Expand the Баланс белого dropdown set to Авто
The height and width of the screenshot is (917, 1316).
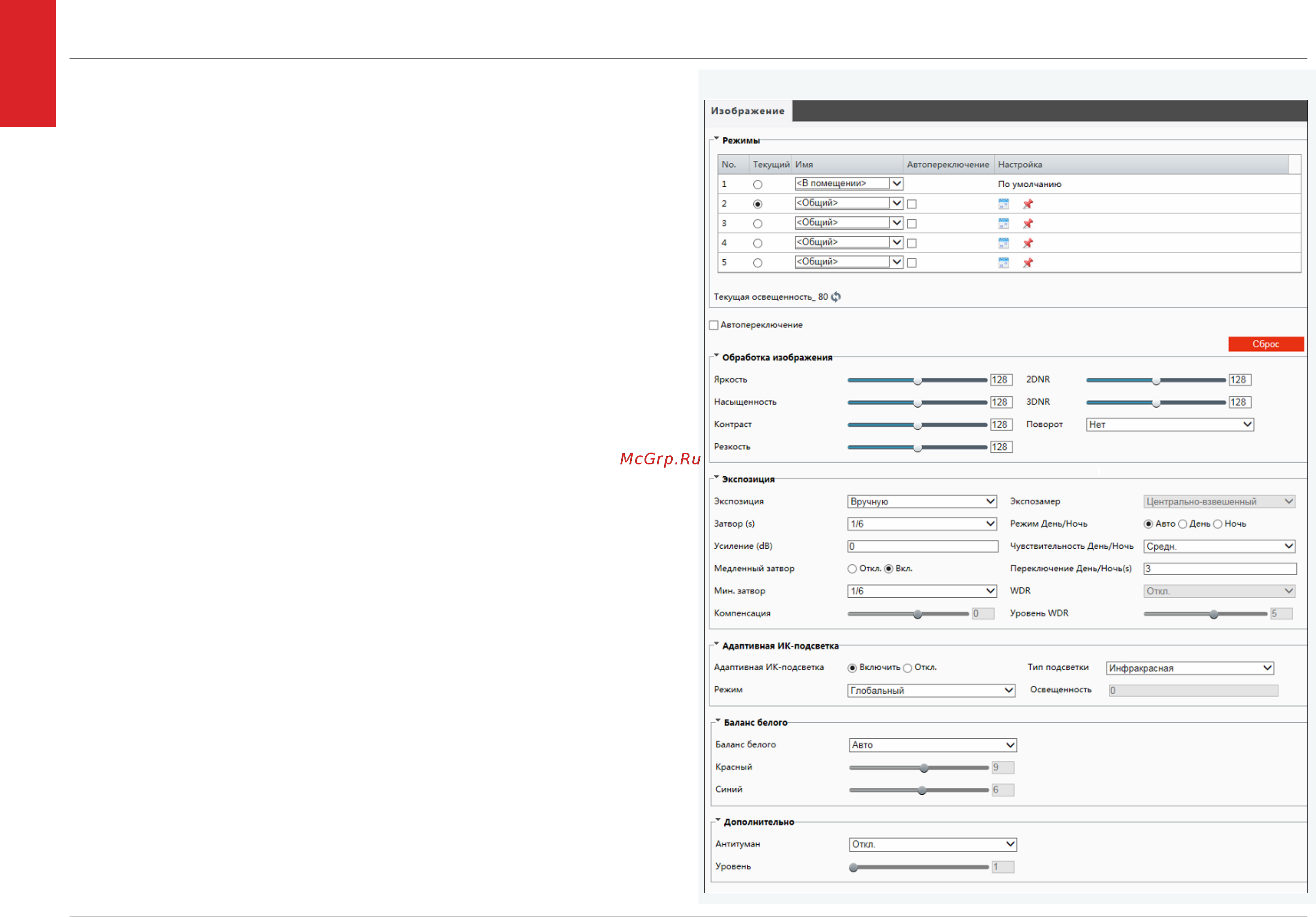pyautogui.click(x=932, y=745)
